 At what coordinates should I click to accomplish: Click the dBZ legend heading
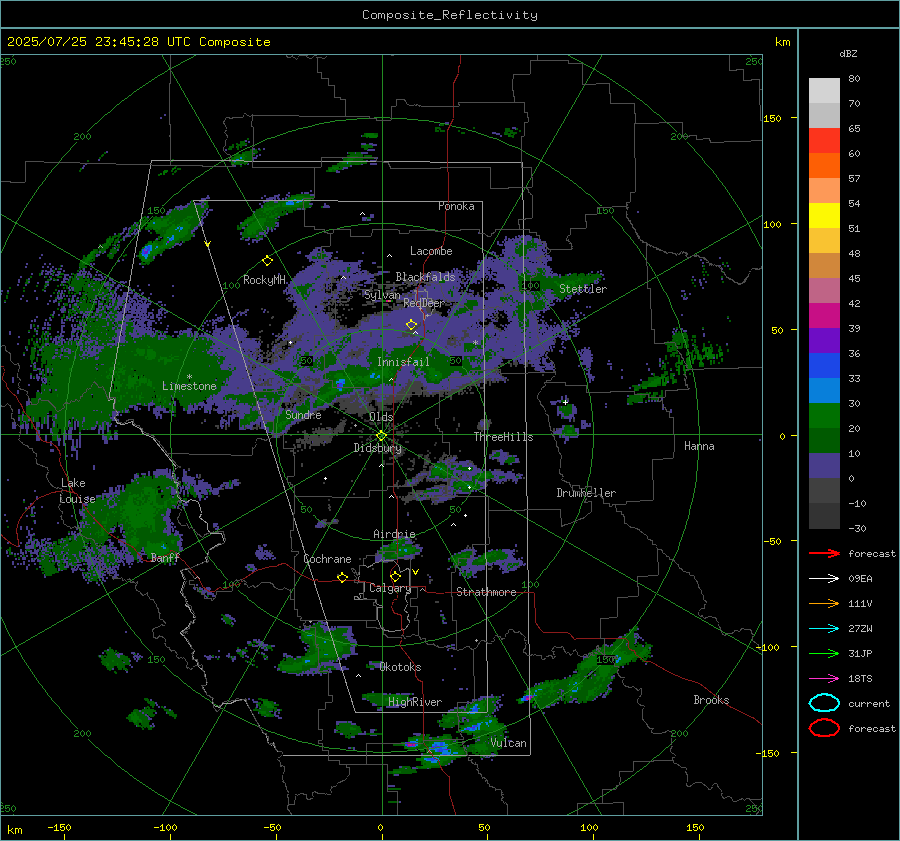848,53
